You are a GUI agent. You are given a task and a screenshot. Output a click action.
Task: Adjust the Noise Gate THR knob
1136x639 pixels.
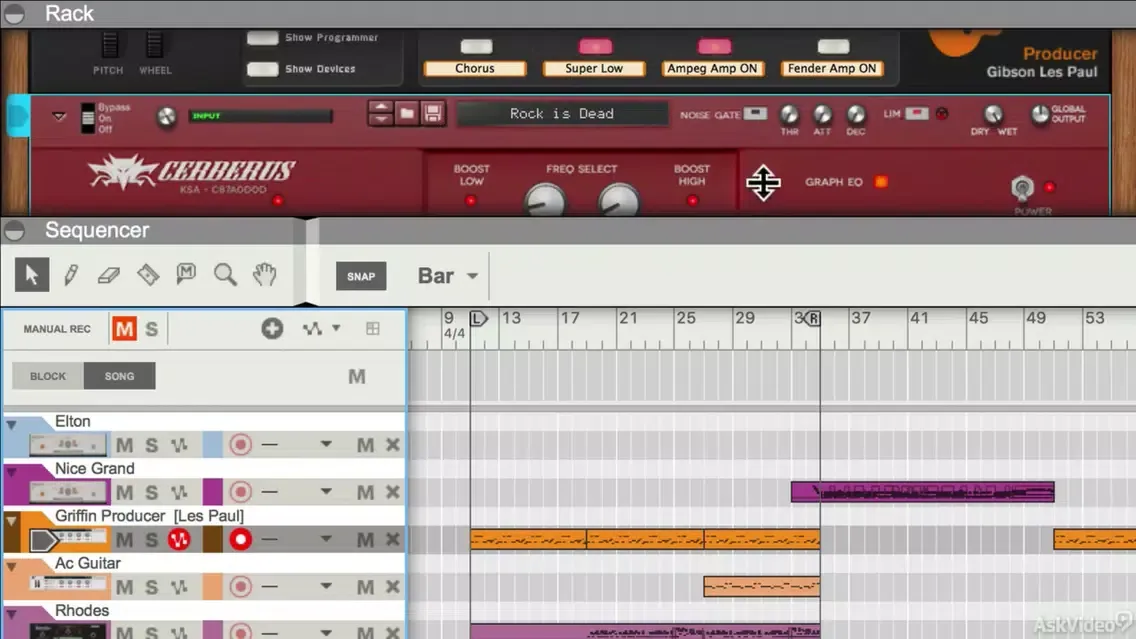789,114
